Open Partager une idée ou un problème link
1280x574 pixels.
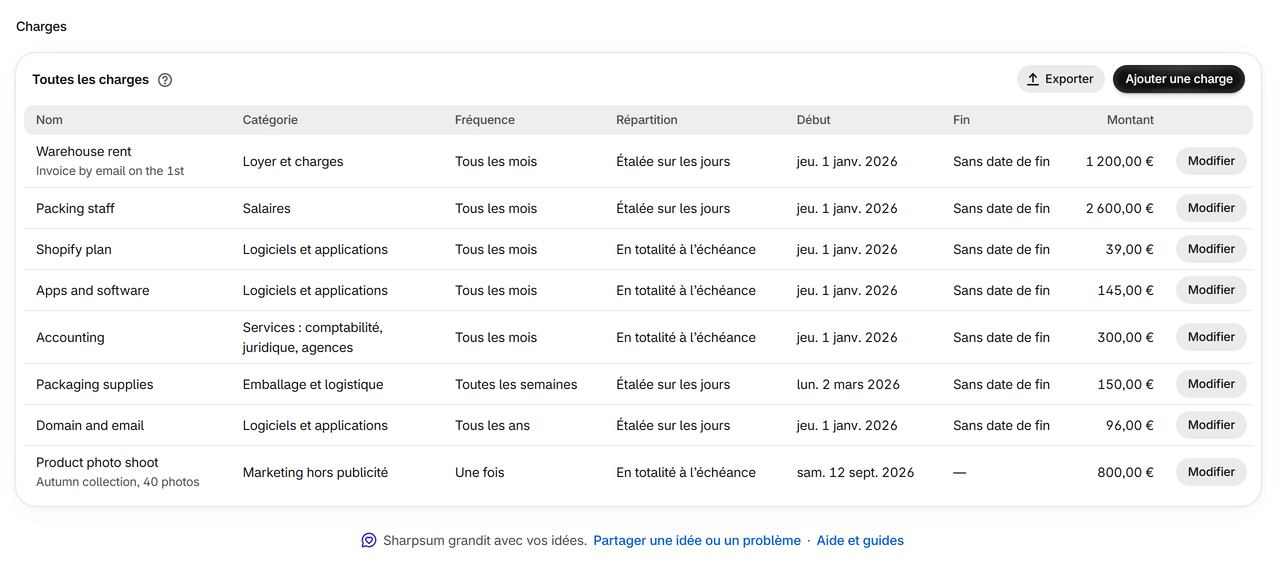[x=697, y=541]
